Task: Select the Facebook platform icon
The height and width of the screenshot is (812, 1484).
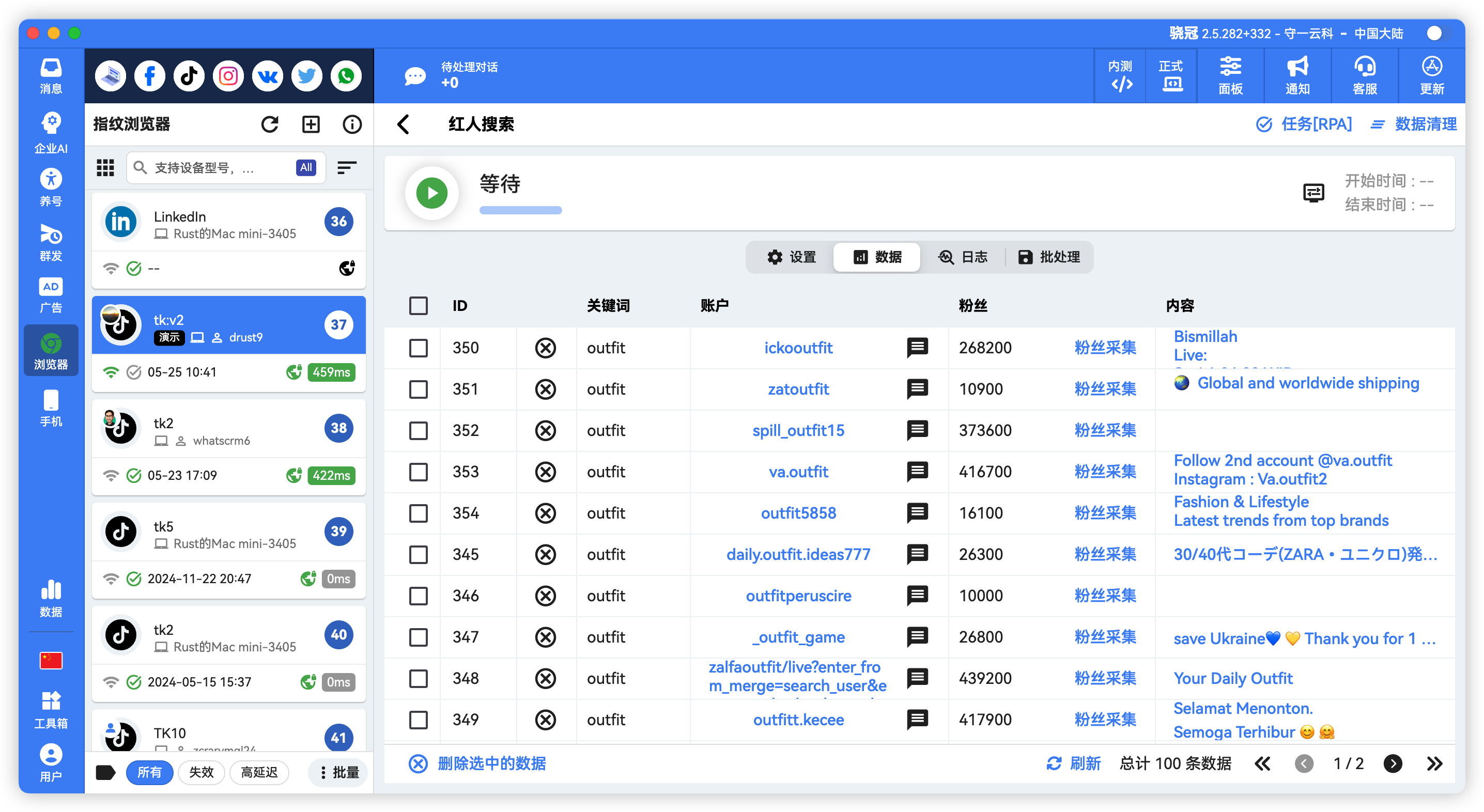Action: 150,75
